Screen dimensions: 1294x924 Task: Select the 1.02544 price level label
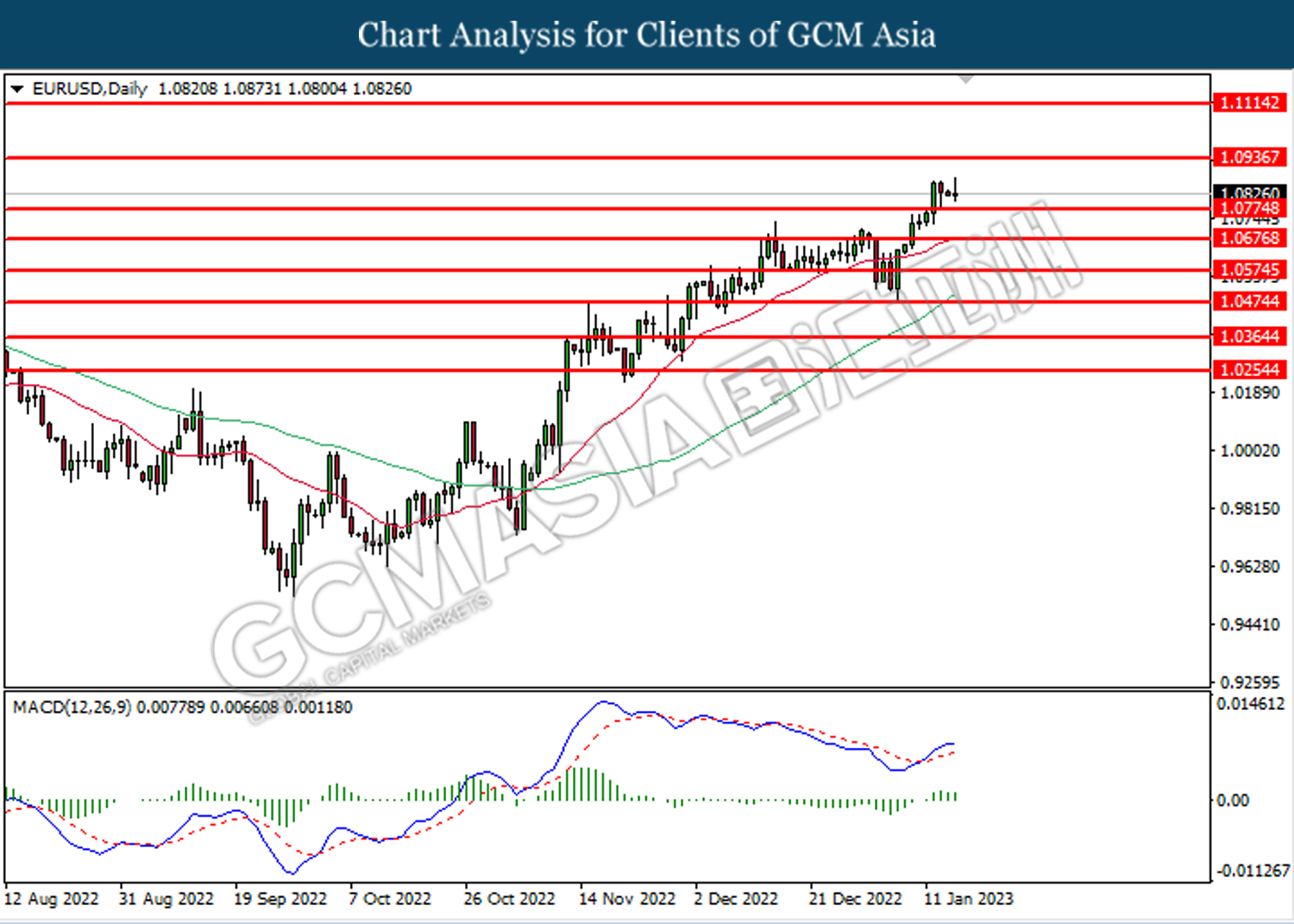coord(1249,369)
